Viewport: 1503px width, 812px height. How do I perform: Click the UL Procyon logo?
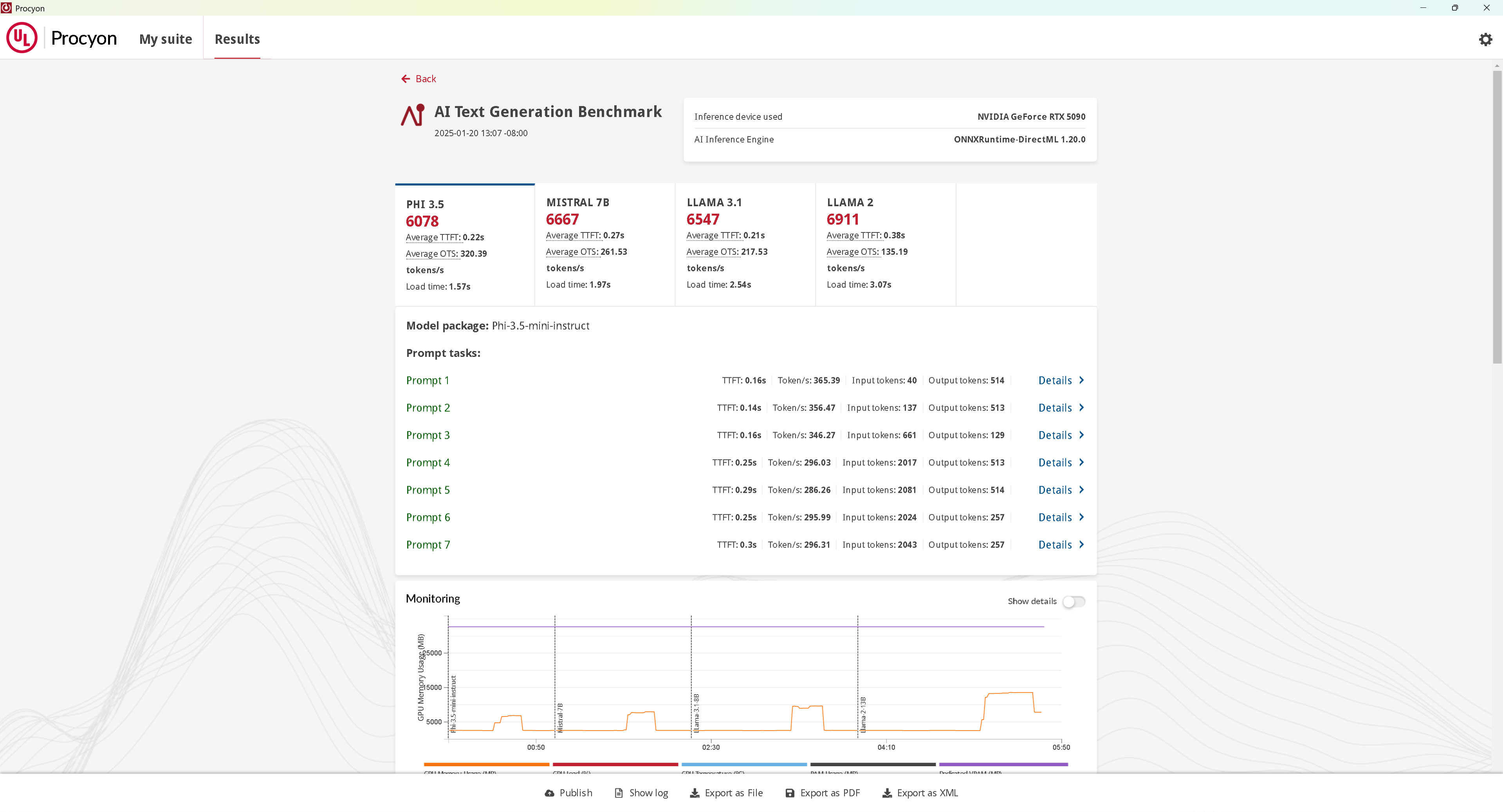(x=62, y=38)
